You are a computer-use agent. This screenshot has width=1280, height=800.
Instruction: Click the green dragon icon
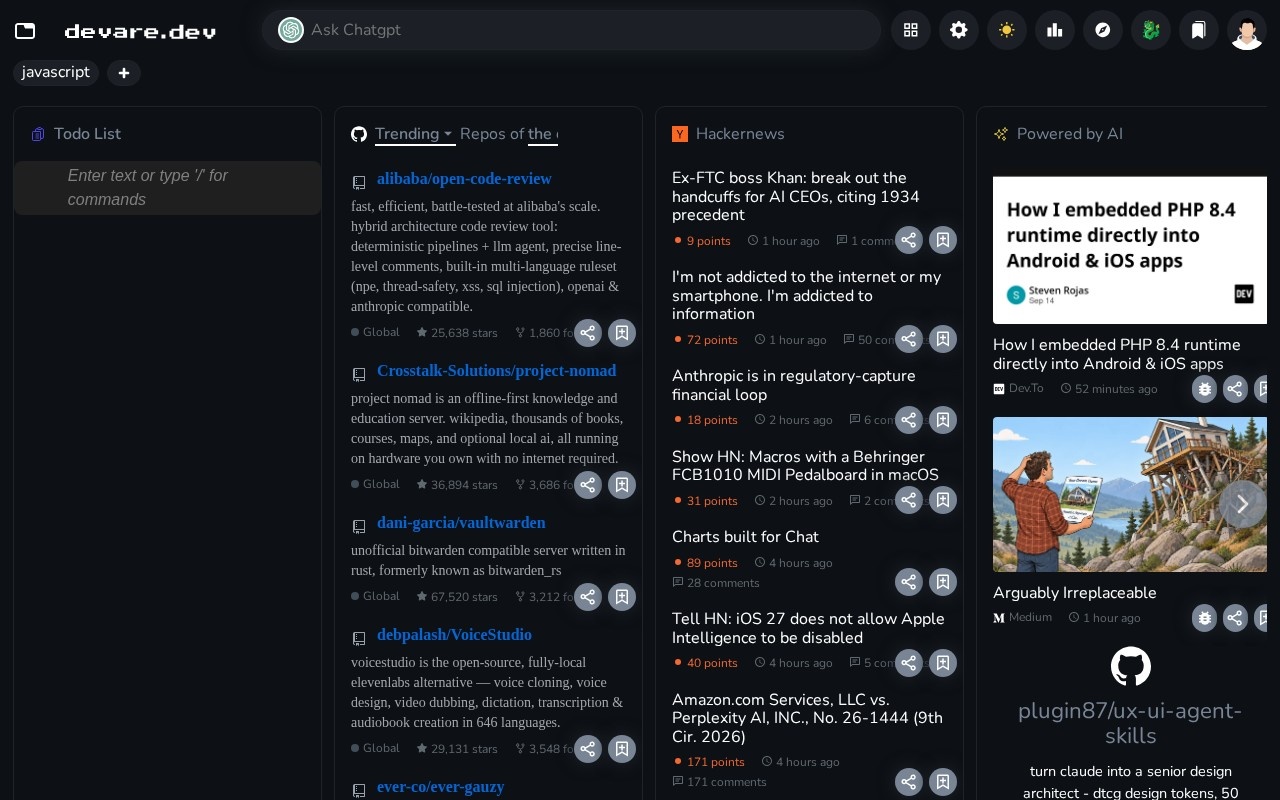(1151, 30)
